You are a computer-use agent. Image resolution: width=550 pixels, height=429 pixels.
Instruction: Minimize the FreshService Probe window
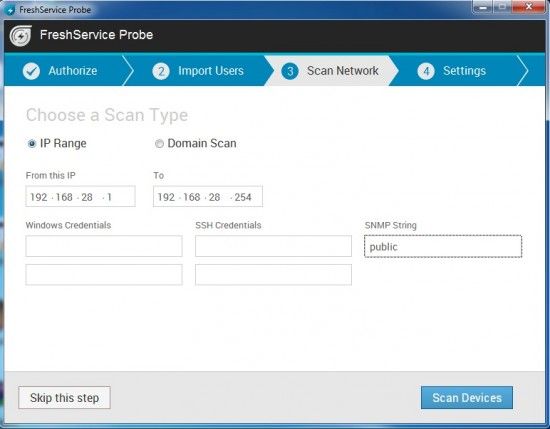coord(483,7)
